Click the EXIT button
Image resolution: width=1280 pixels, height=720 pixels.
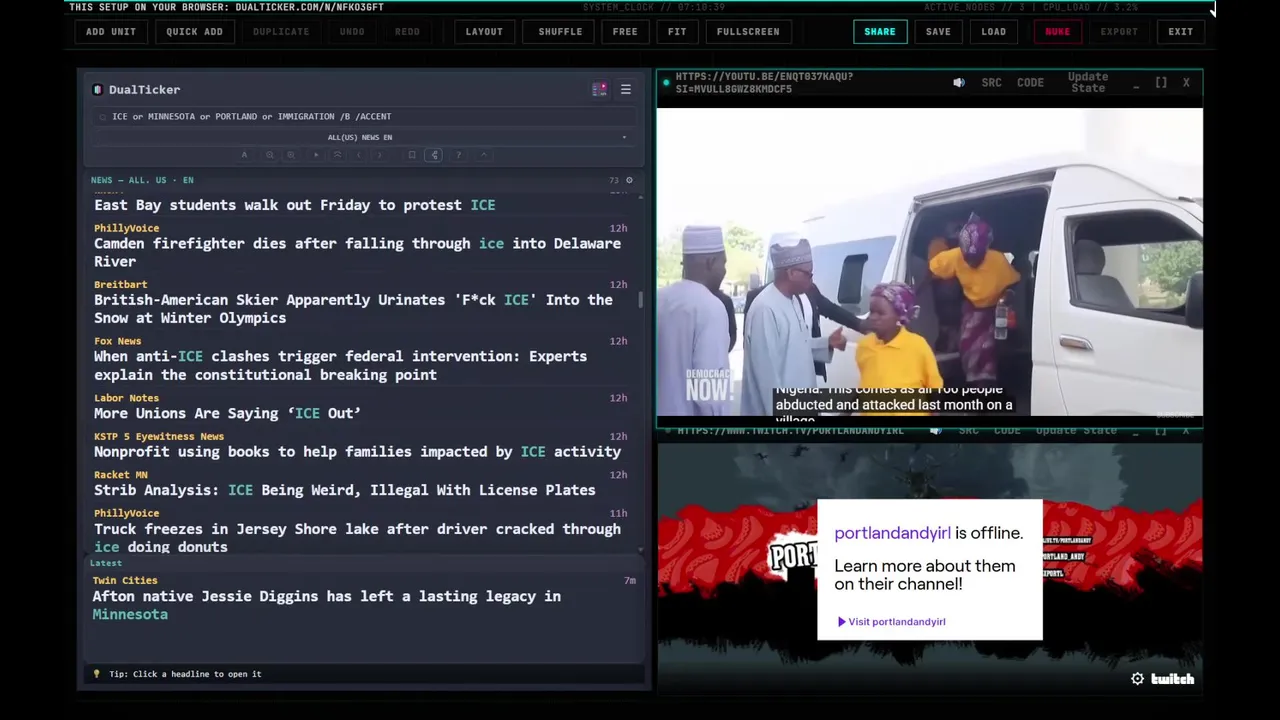click(1180, 31)
